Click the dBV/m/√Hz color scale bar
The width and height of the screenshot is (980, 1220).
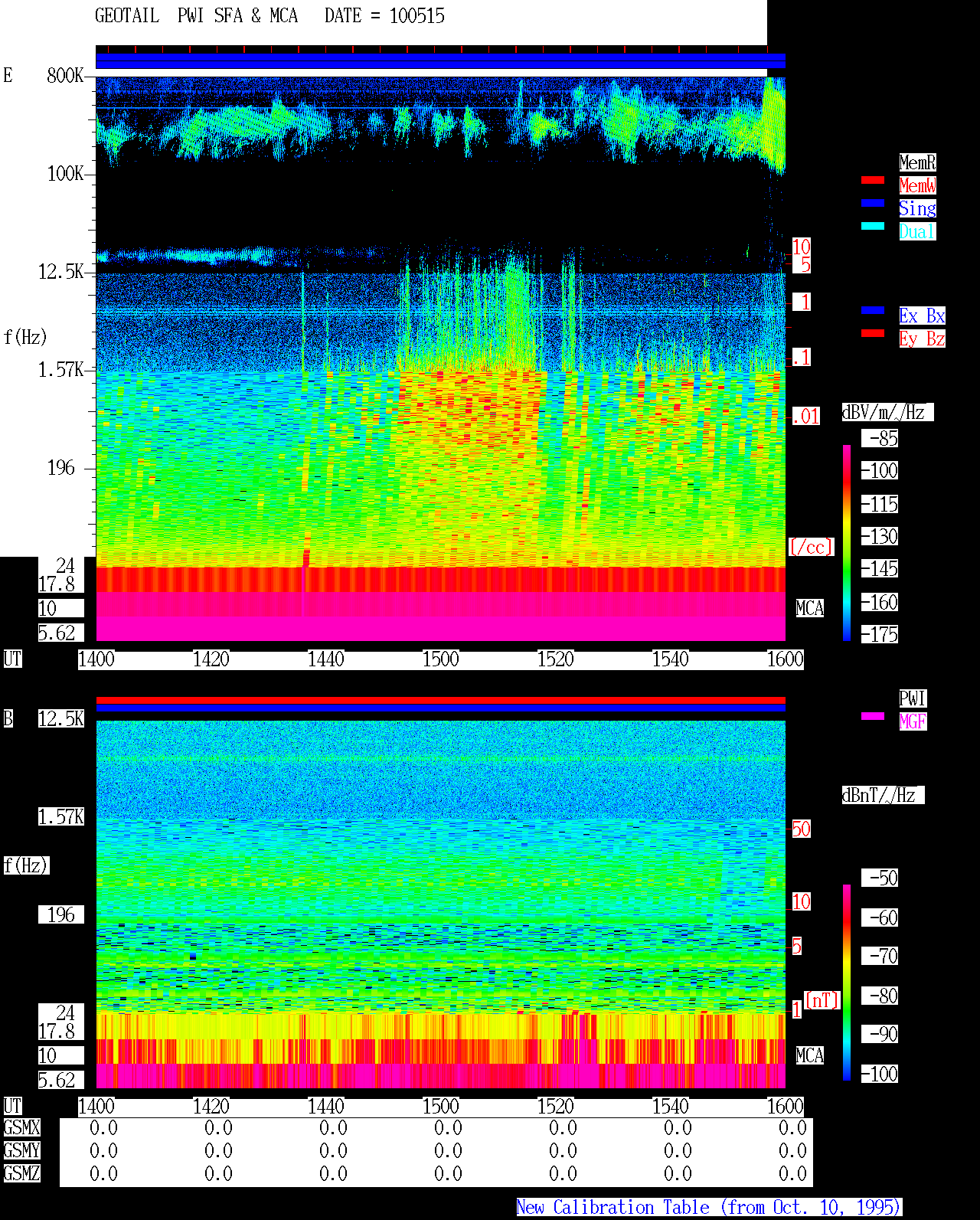point(847,542)
